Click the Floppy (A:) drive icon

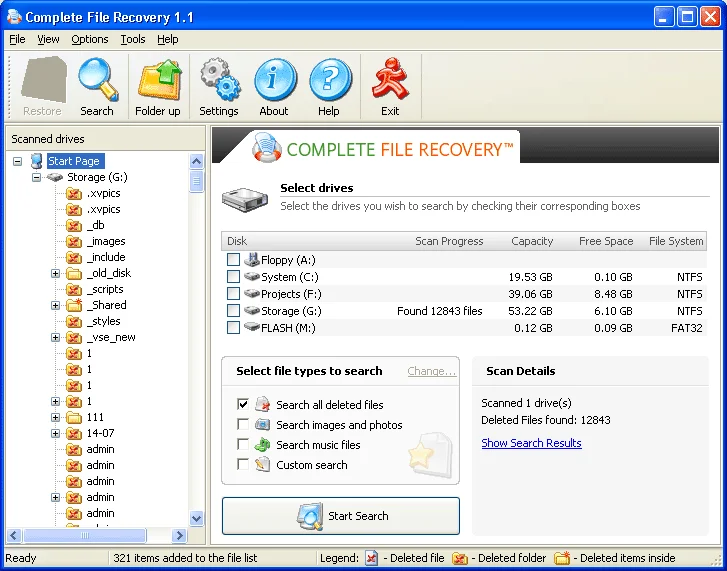click(251, 260)
